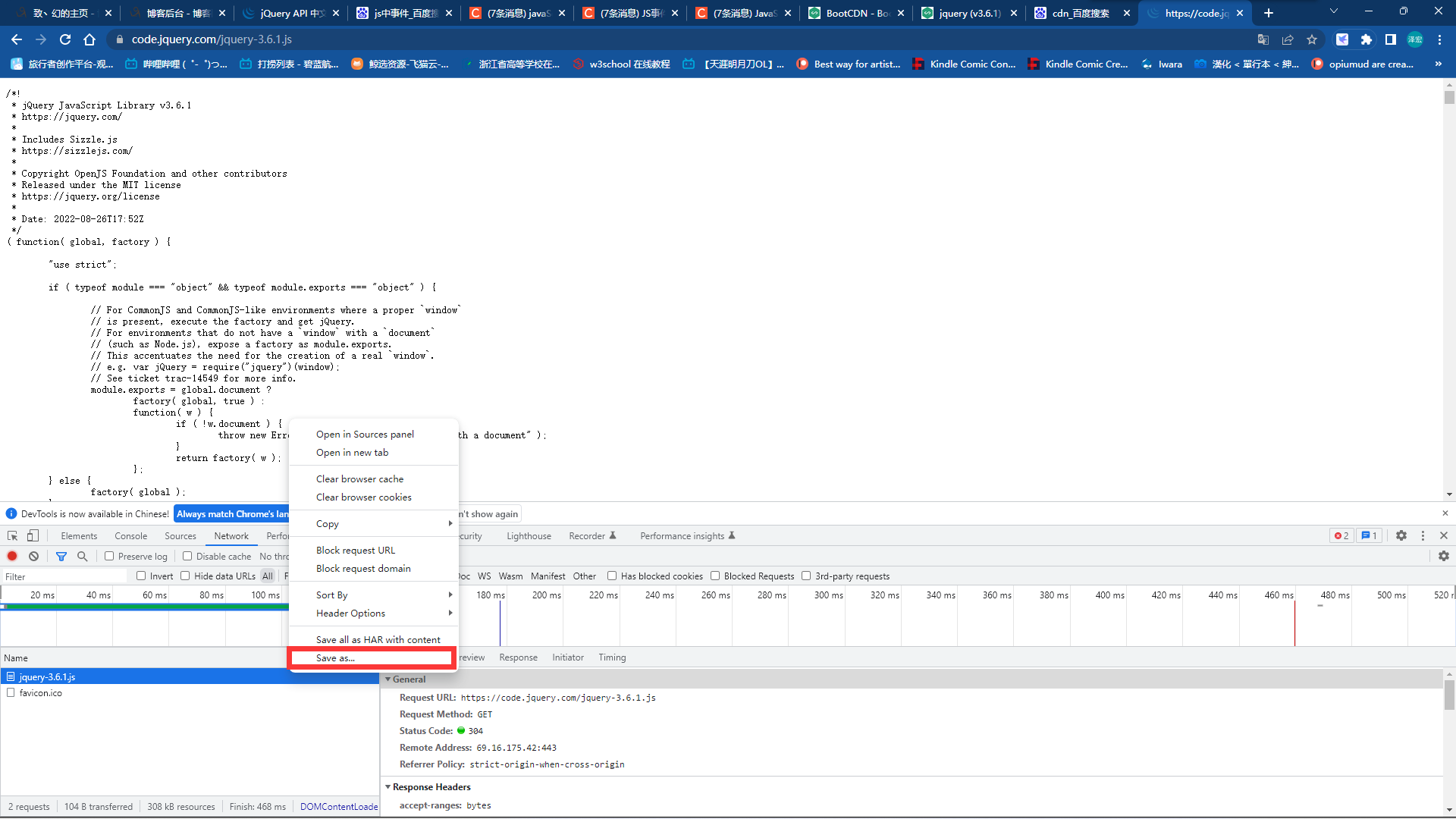1456x819 pixels.
Task: Click the Home icon in browser toolbar
Action: 89,39
